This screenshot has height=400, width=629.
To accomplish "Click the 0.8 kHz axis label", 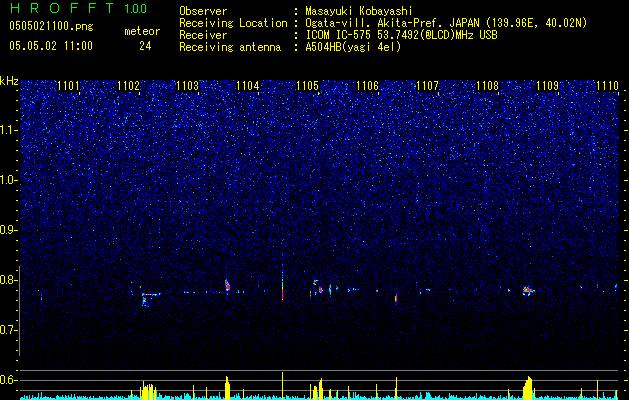I will pos(8,280).
